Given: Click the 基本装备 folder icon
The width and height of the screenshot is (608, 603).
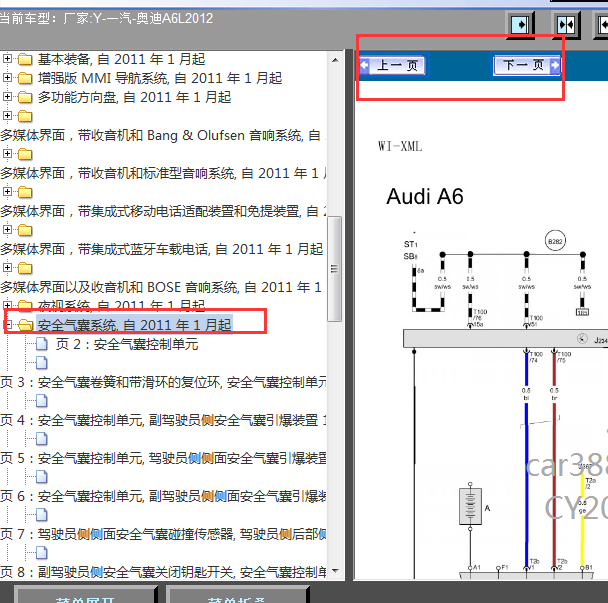Looking at the screenshot, I should coord(25,59).
